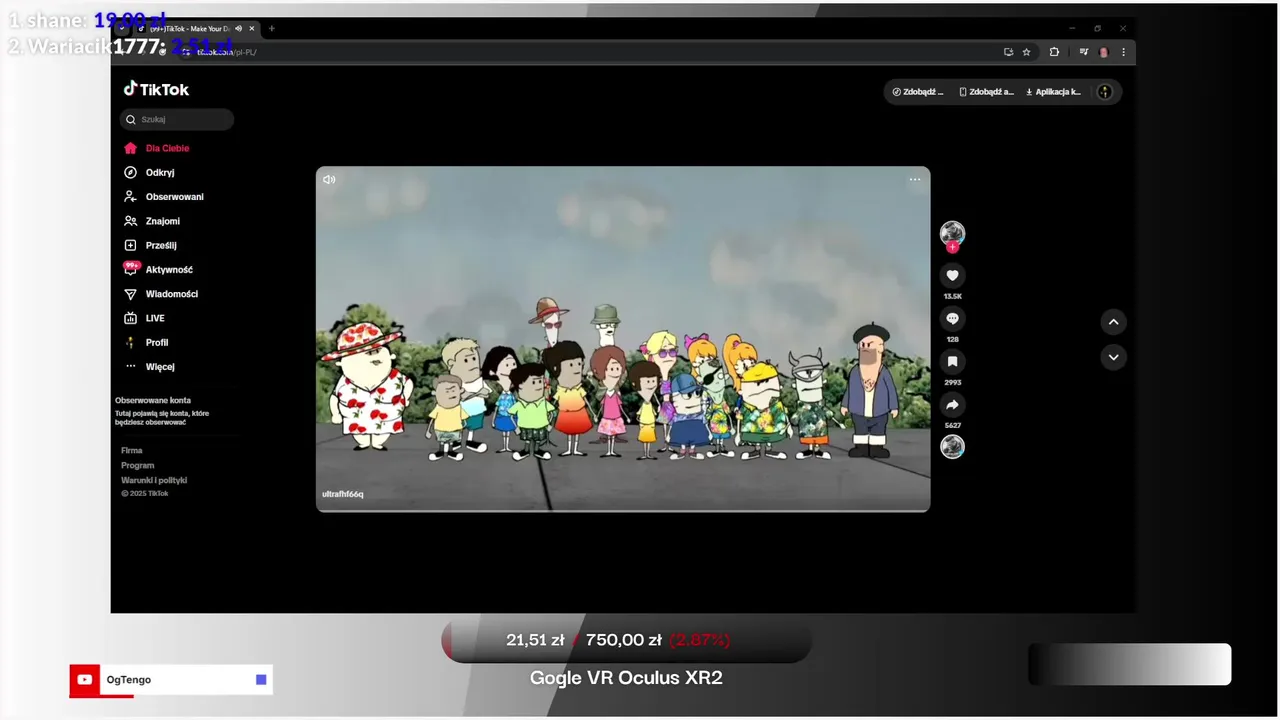The width and height of the screenshot is (1280, 720).
Task: Click the Odkryj compass icon
Action: tap(130, 172)
